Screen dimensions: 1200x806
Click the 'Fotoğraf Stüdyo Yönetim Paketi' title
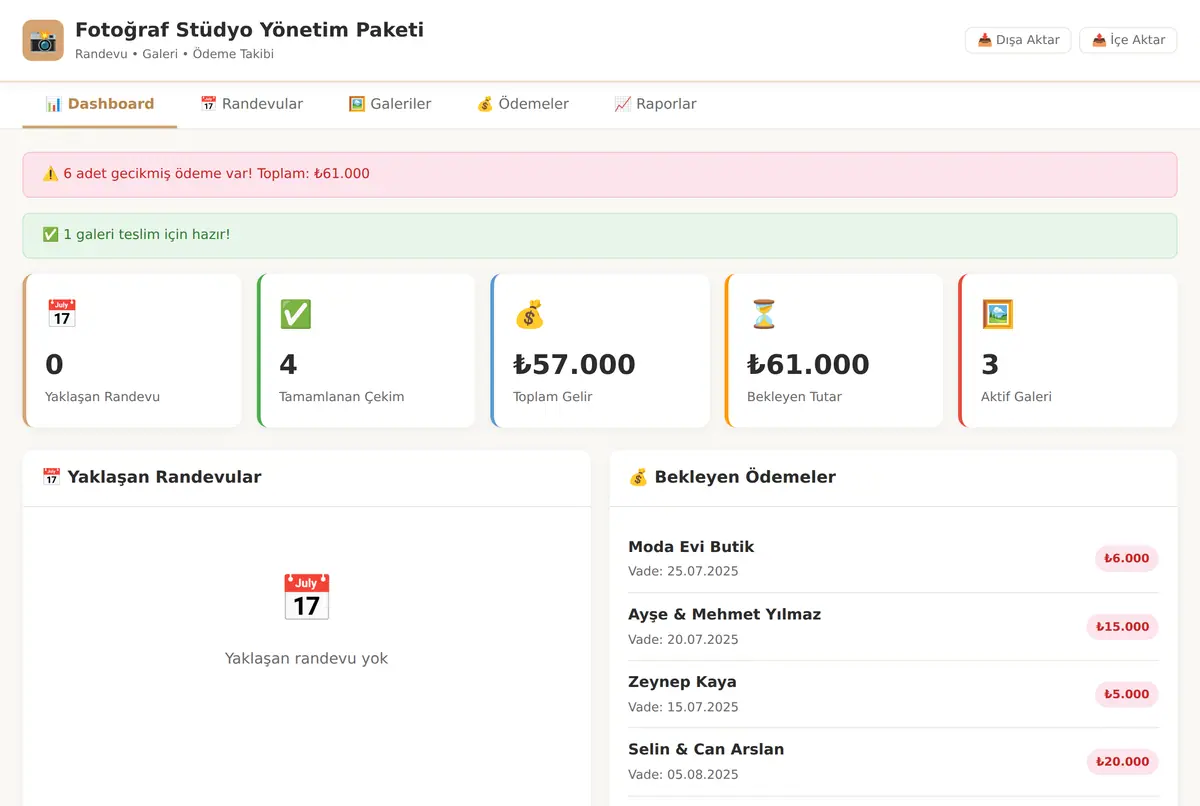pyautogui.click(x=249, y=30)
